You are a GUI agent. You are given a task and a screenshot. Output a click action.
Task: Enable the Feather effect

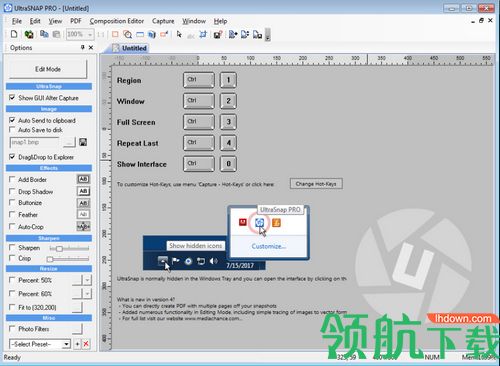tap(12, 214)
